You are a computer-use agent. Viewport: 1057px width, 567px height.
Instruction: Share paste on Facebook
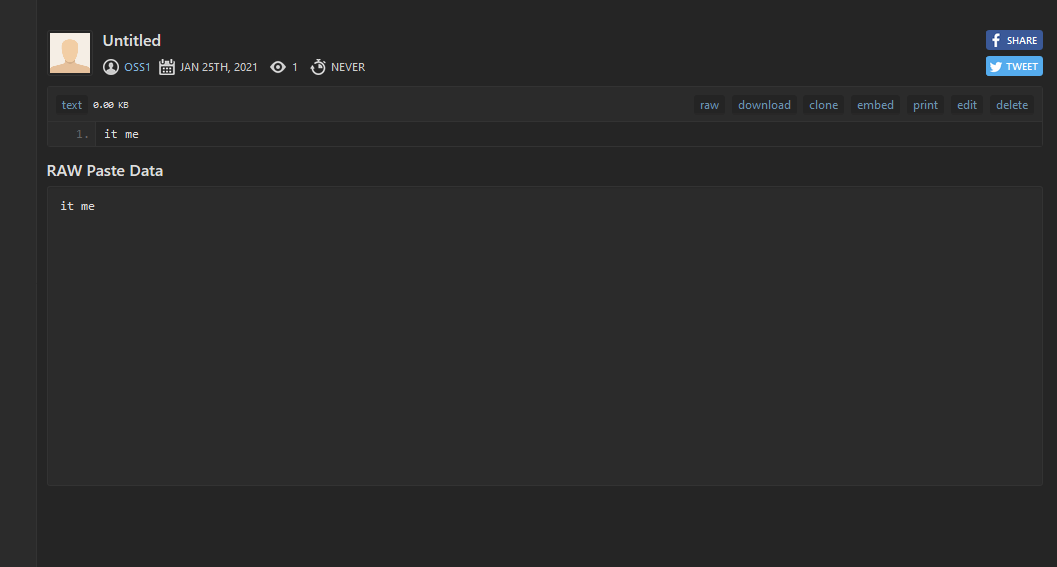(1014, 40)
